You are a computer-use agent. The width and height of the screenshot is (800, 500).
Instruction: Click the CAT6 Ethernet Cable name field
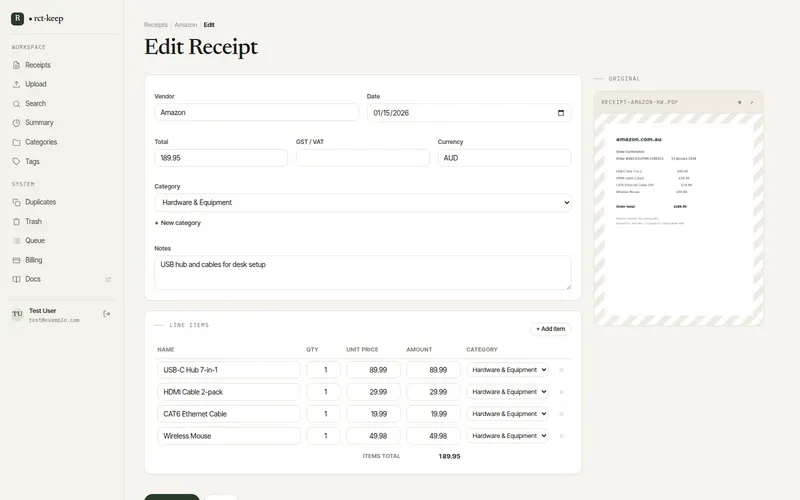229,414
